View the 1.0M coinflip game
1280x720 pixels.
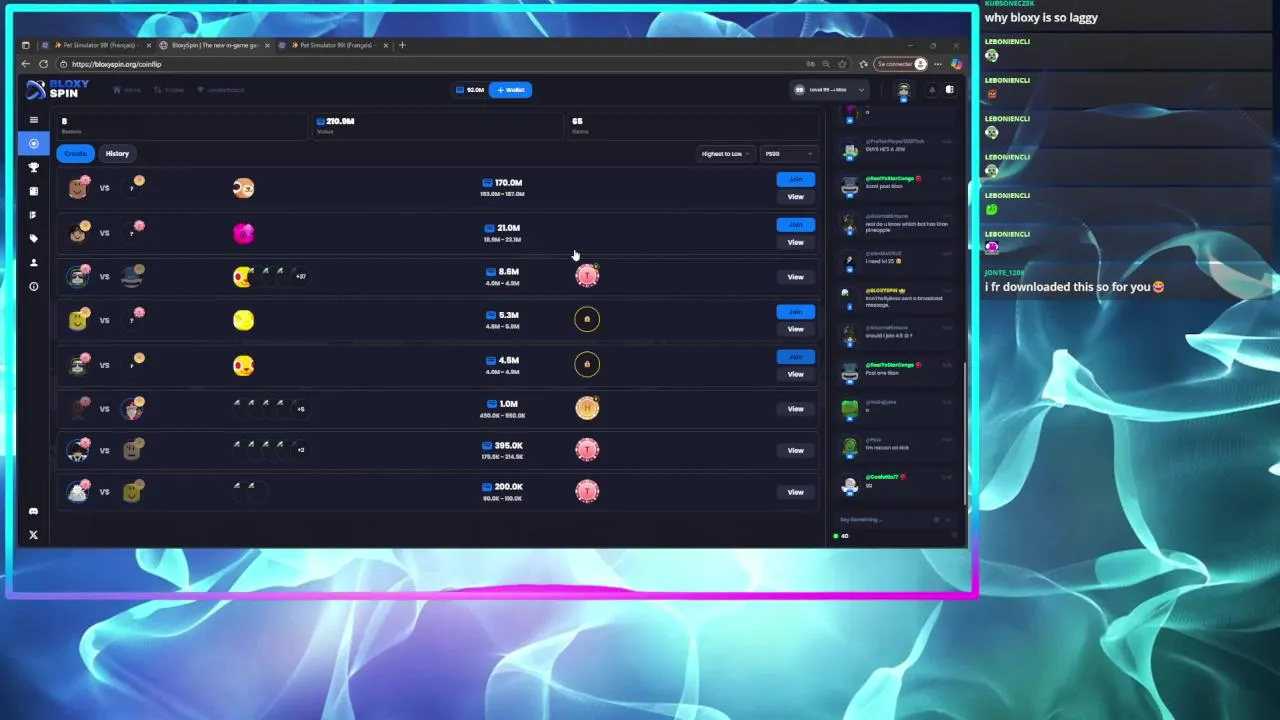(x=795, y=409)
